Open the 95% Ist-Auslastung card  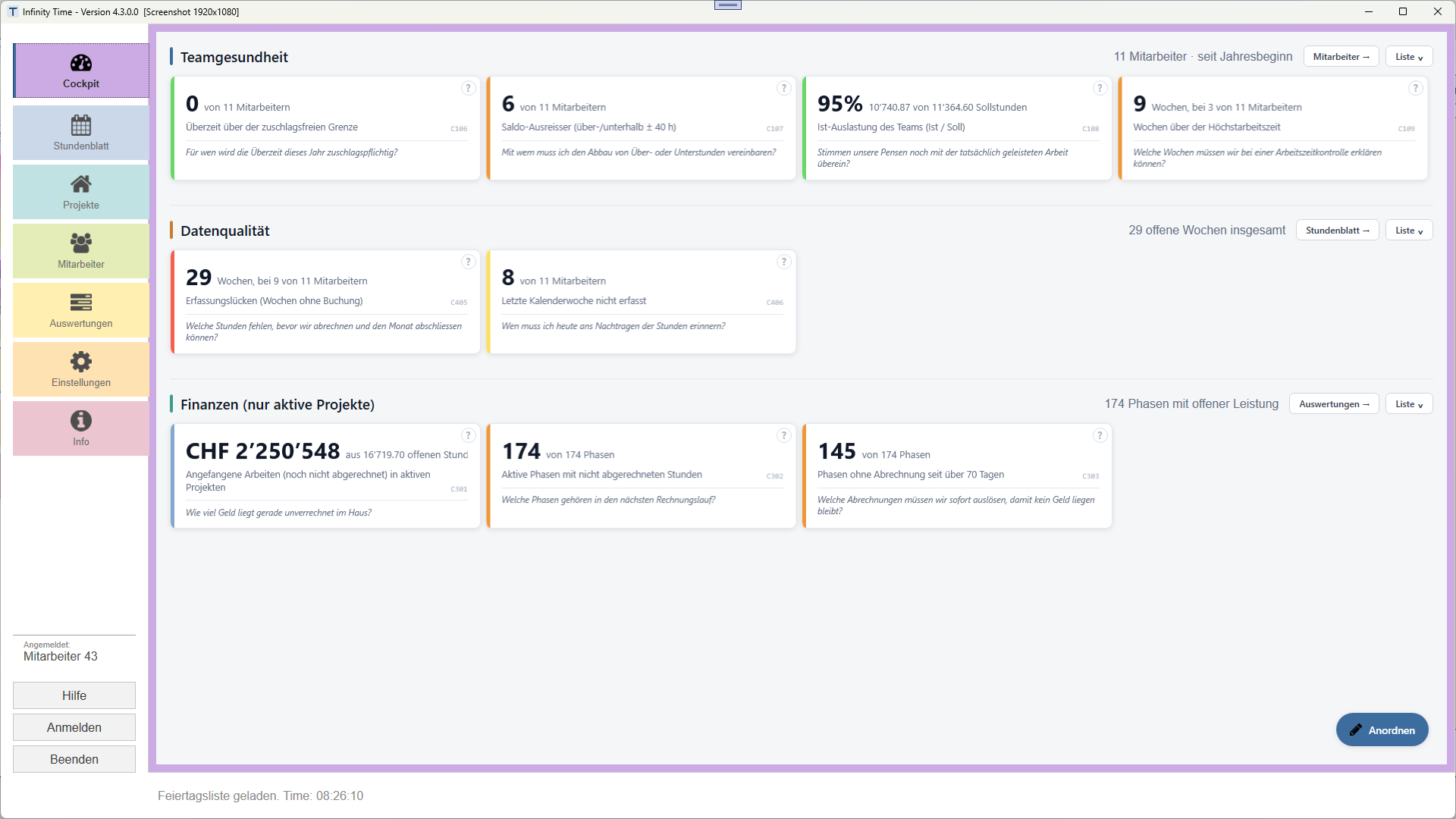tap(958, 128)
